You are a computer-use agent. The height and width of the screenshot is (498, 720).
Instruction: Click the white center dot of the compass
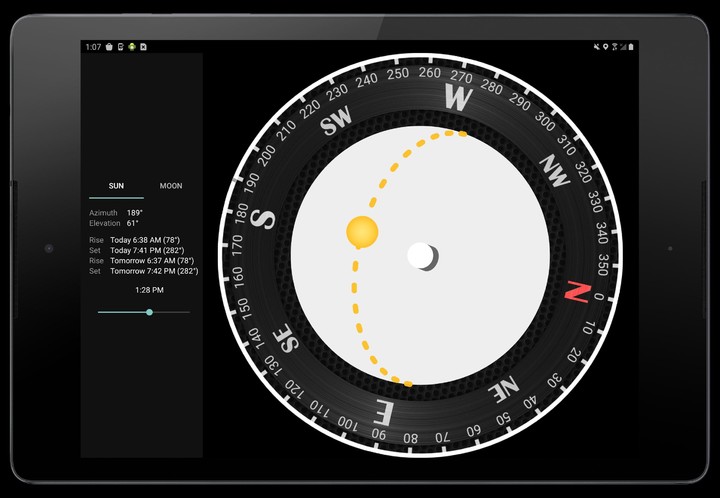tap(421, 256)
